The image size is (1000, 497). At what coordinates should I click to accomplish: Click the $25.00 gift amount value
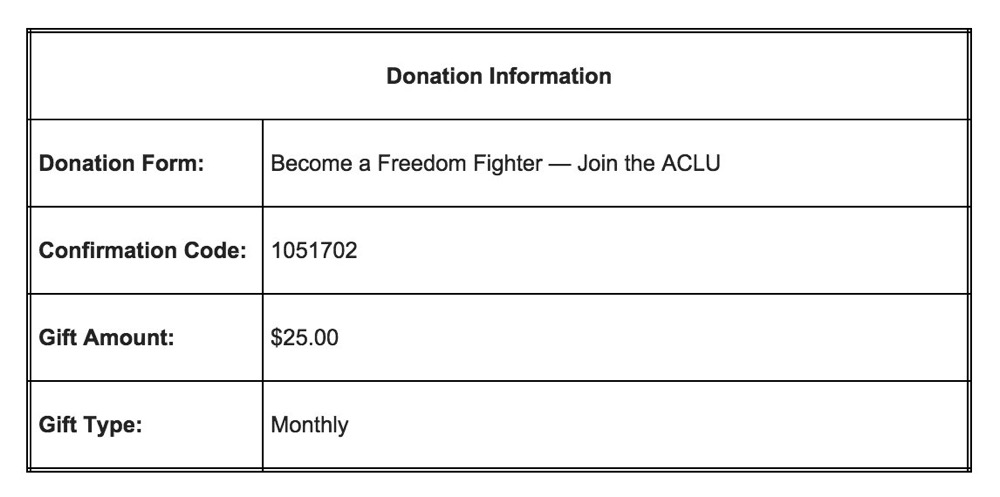coord(305,338)
